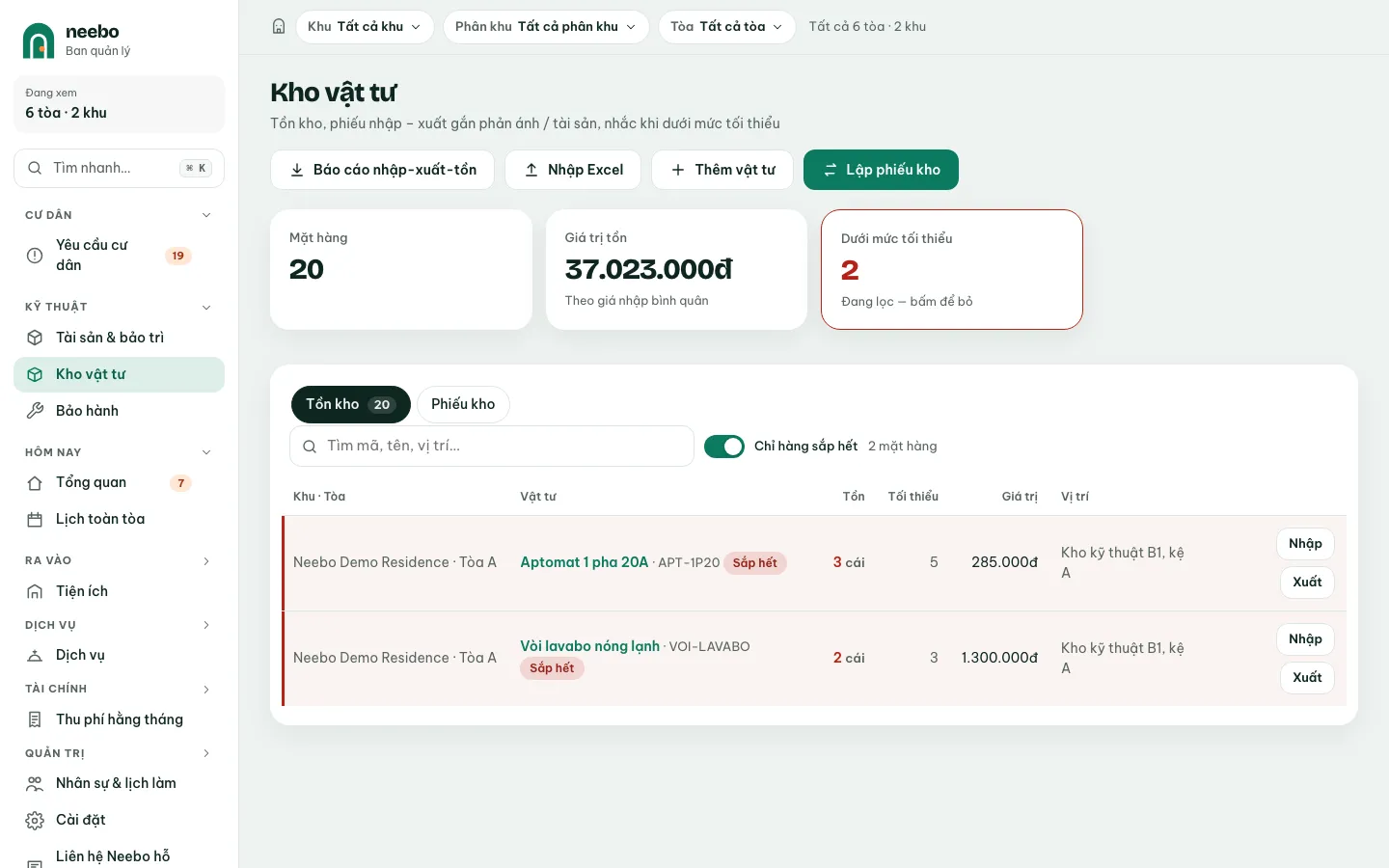Focus the Tìm mã, tên, vị trí search field

pyautogui.click(x=492, y=447)
